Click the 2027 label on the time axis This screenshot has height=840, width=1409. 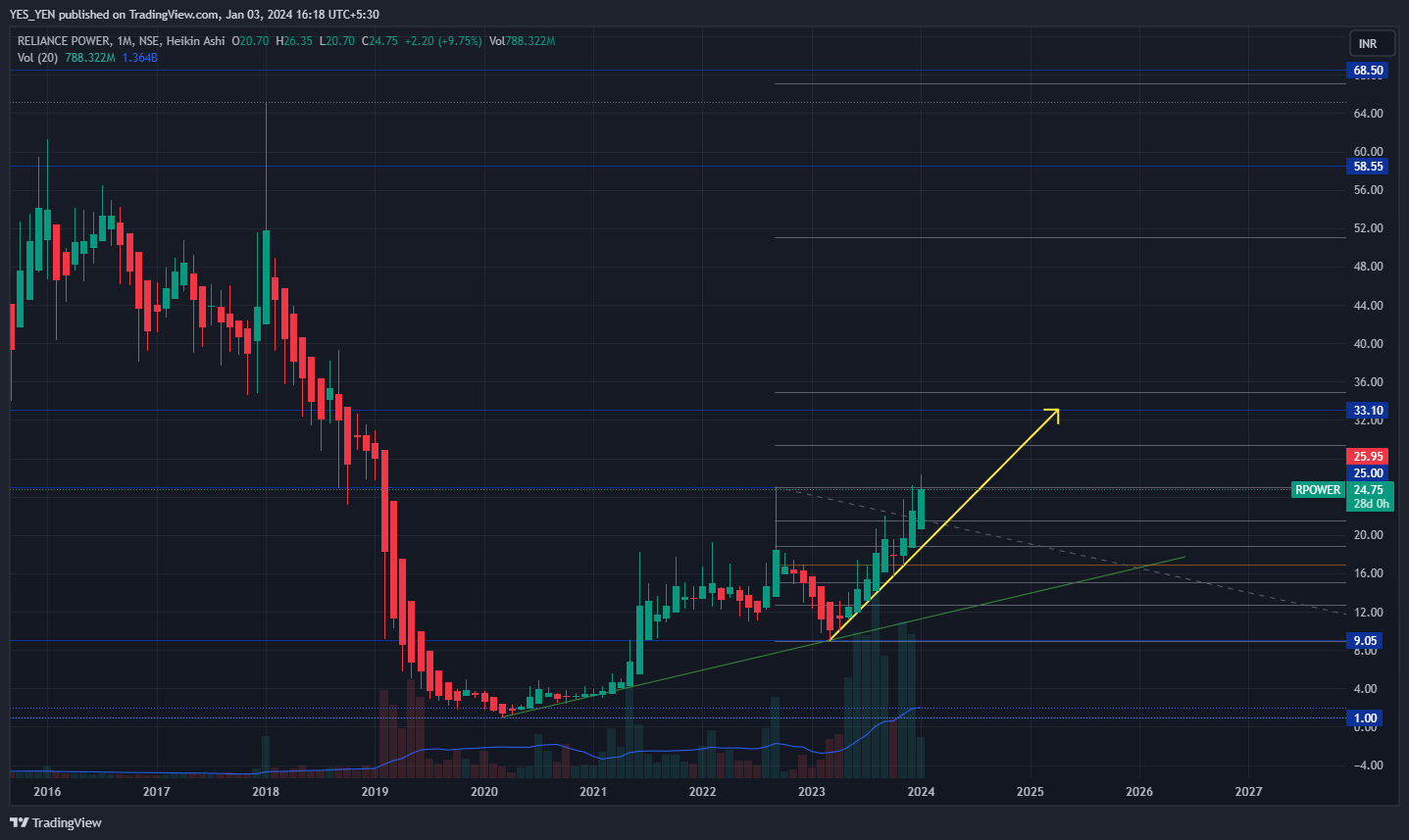[x=1249, y=792]
